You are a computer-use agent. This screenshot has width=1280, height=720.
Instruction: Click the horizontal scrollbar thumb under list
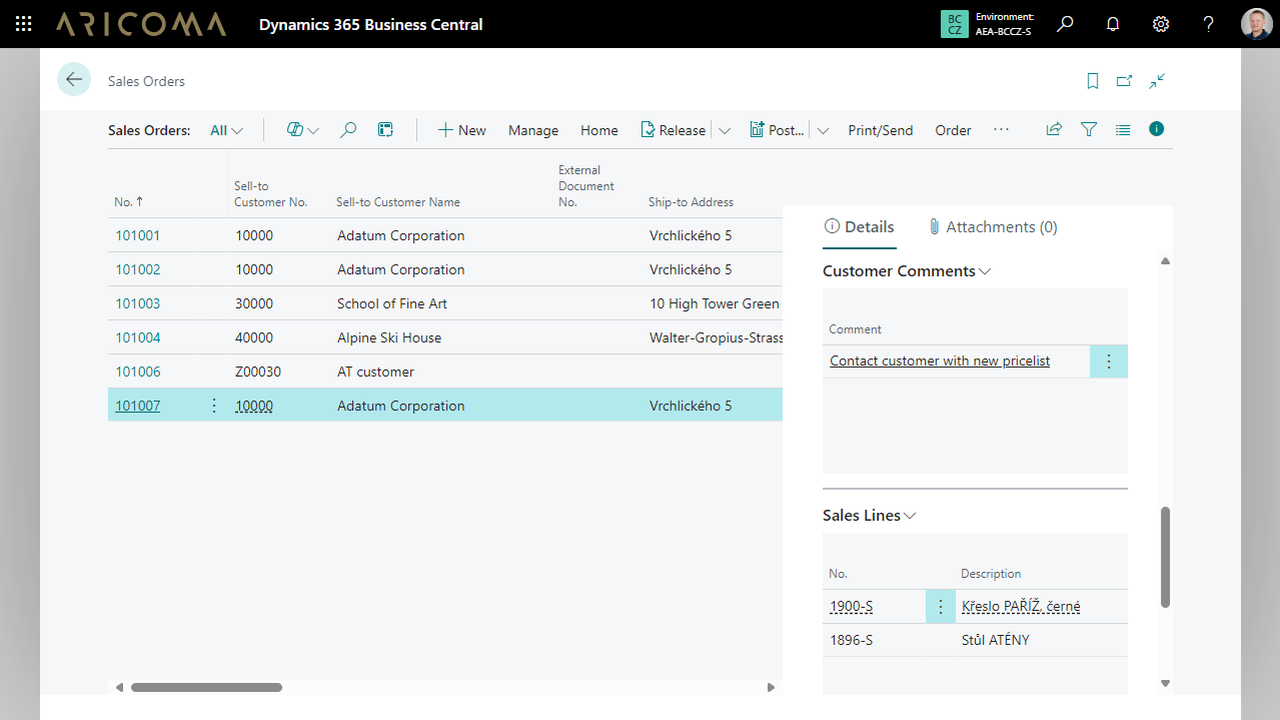pos(206,687)
